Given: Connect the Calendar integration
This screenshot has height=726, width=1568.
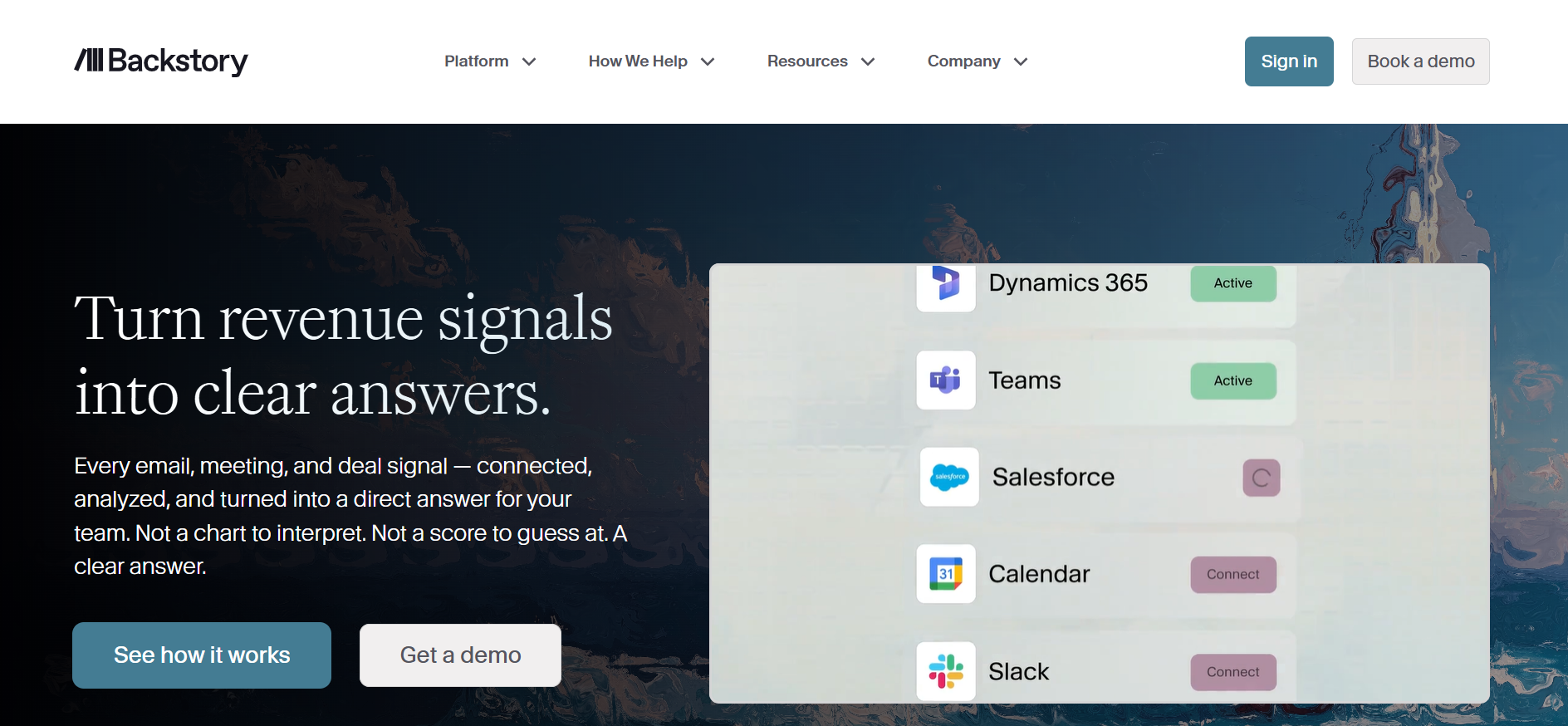Looking at the screenshot, I should pyautogui.click(x=1232, y=574).
